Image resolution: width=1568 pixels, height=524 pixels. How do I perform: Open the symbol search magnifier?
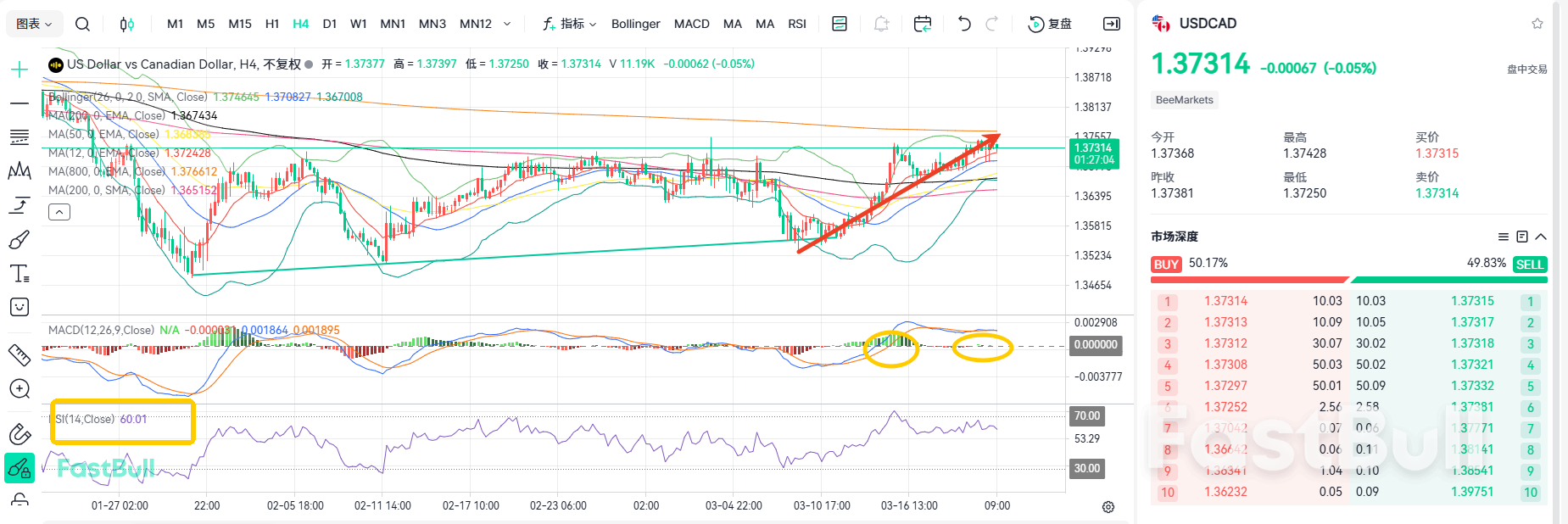point(82,24)
